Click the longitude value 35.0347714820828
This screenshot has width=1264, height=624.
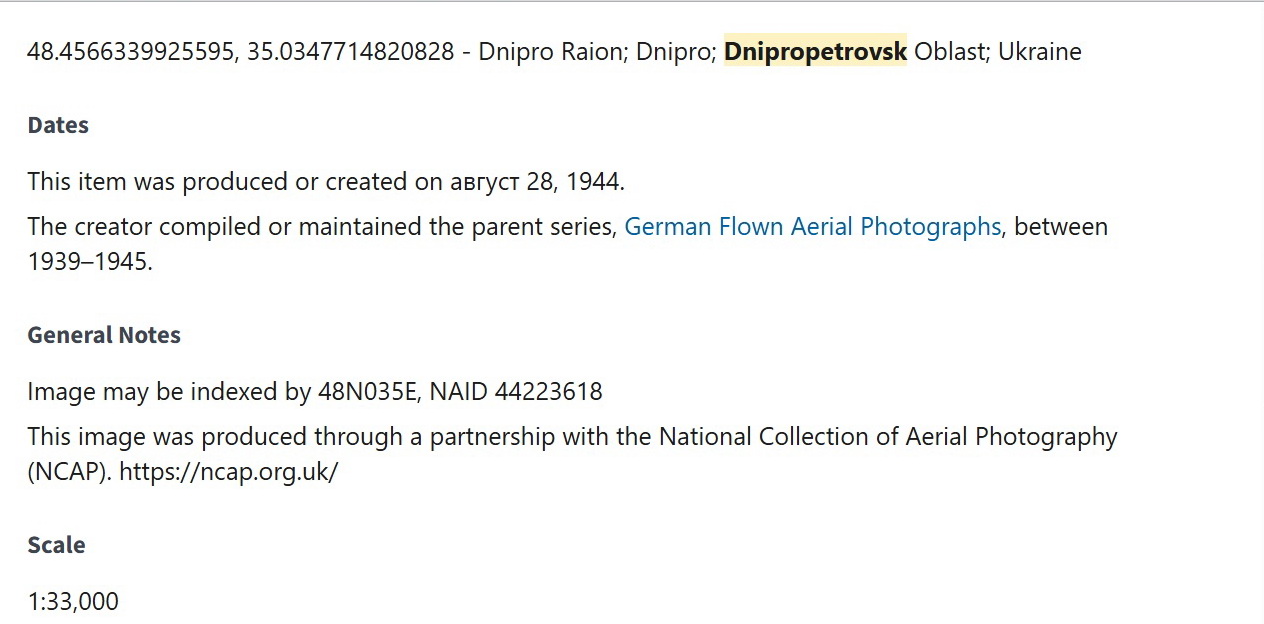[x=350, y=52]
